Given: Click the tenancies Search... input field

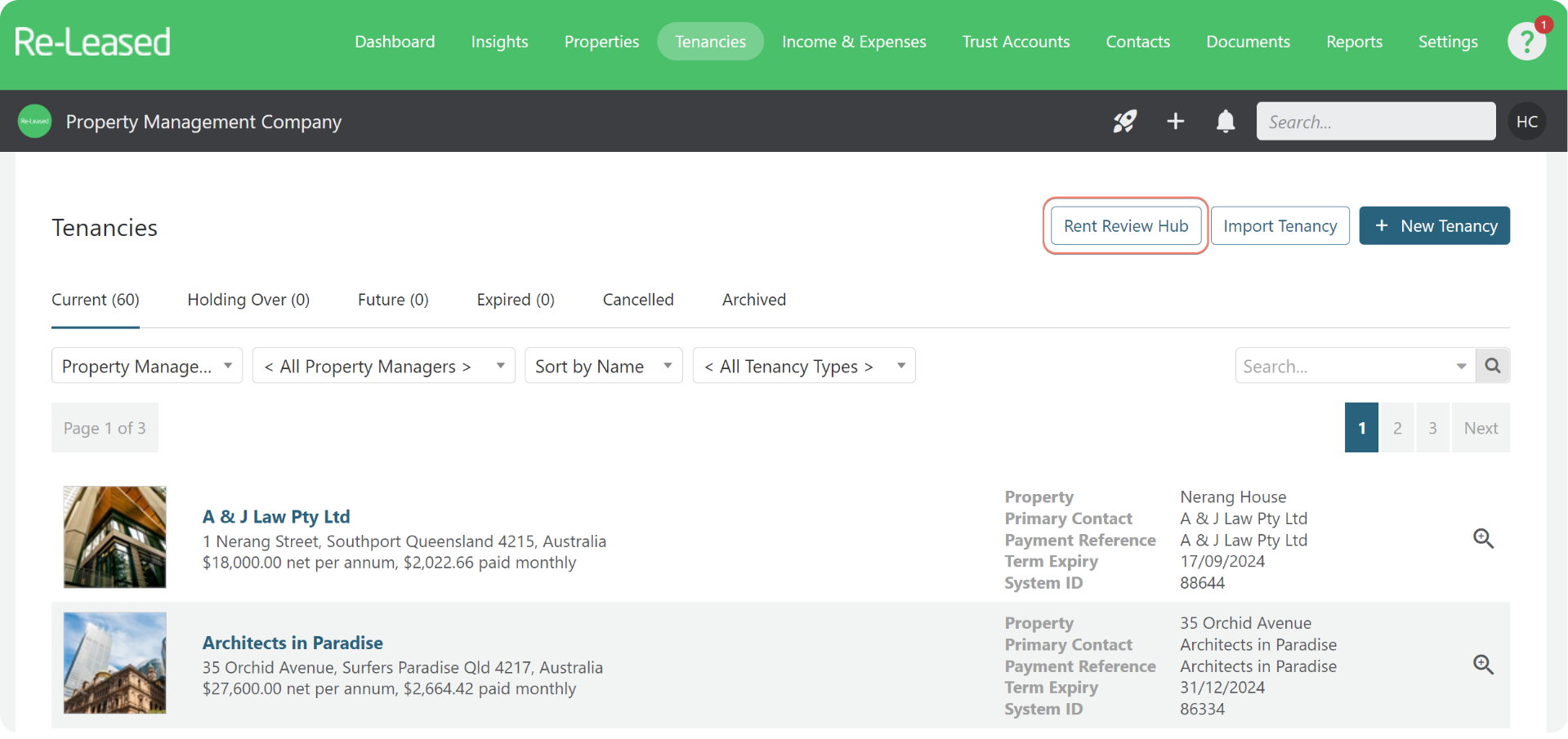Looking at the screenshot, I should tap(1344, 366).
